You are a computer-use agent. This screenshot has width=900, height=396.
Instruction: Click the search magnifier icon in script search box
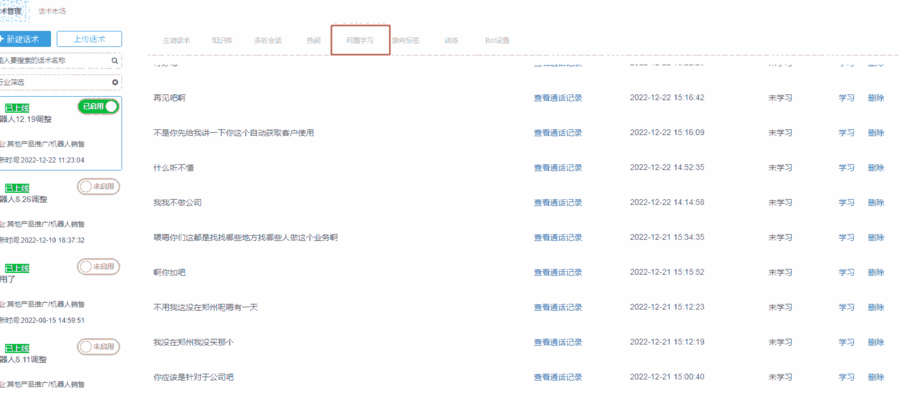point(115,60)
